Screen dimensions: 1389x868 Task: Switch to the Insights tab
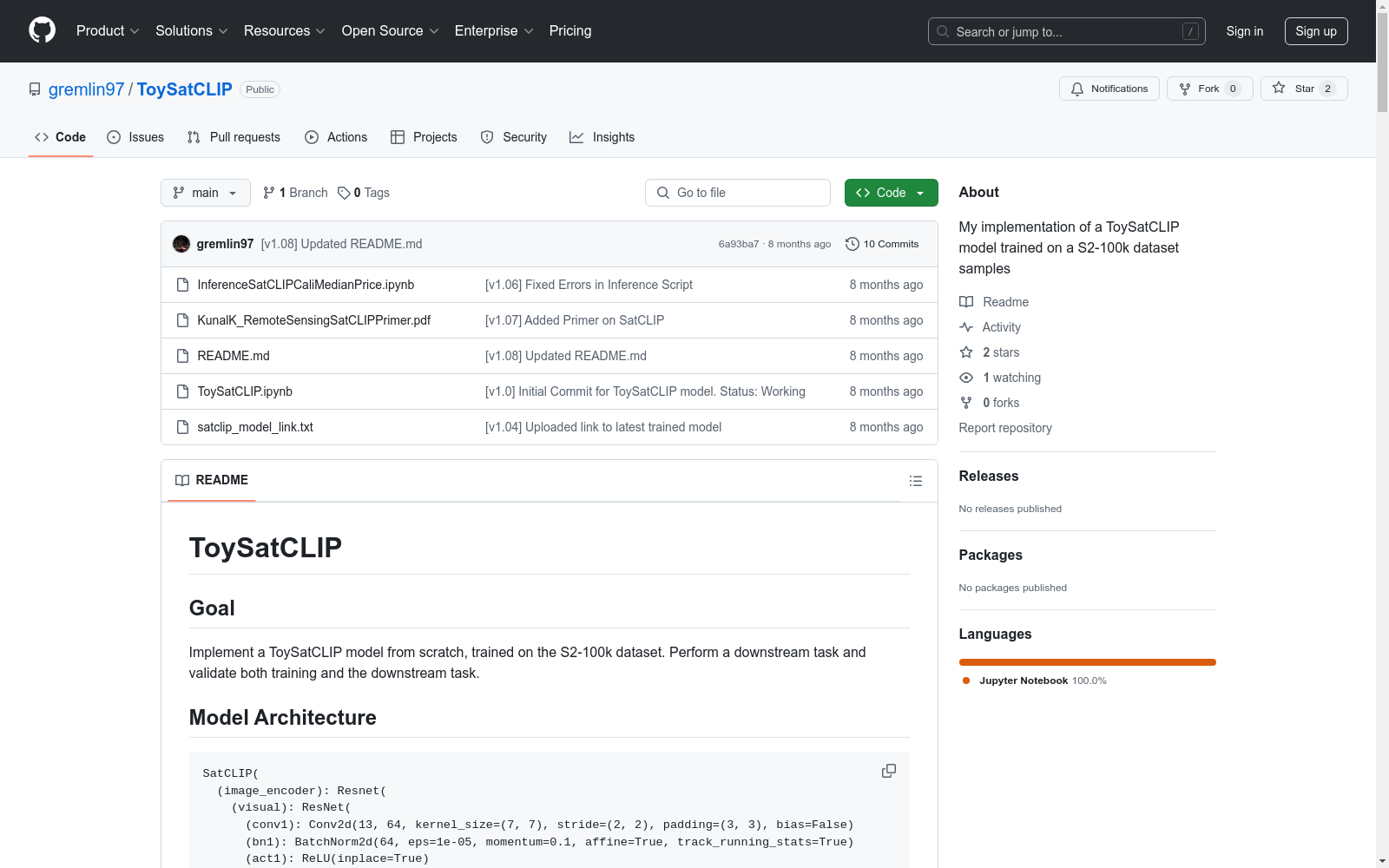602,137
